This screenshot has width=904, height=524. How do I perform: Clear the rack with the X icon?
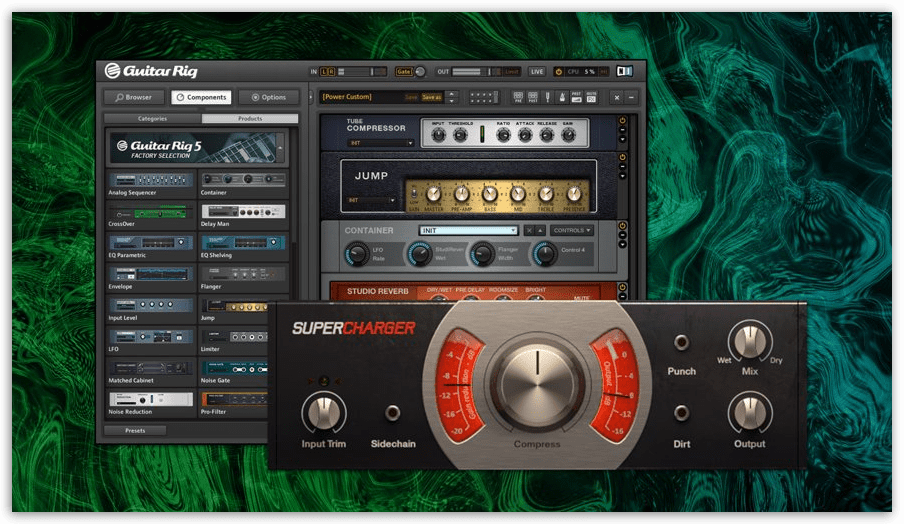[x=617, y=97]
